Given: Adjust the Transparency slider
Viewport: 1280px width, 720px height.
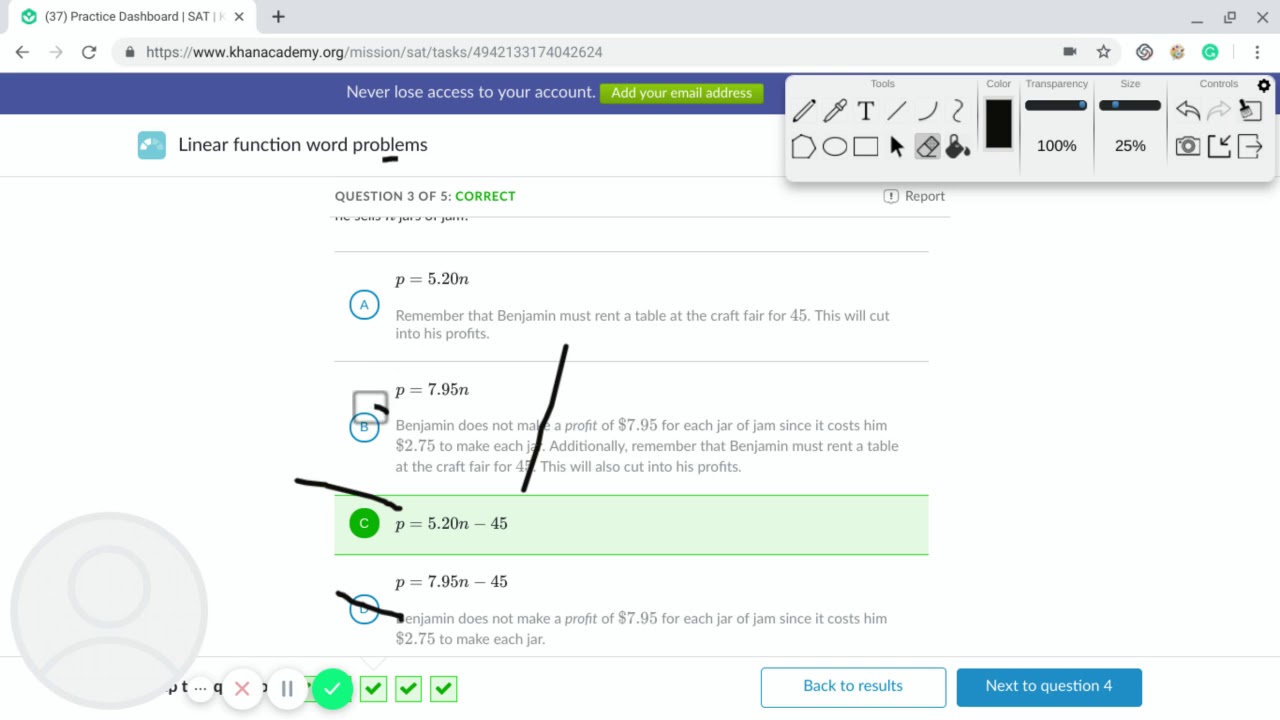Looking at the screenshot, I should tap(1056, 105).
